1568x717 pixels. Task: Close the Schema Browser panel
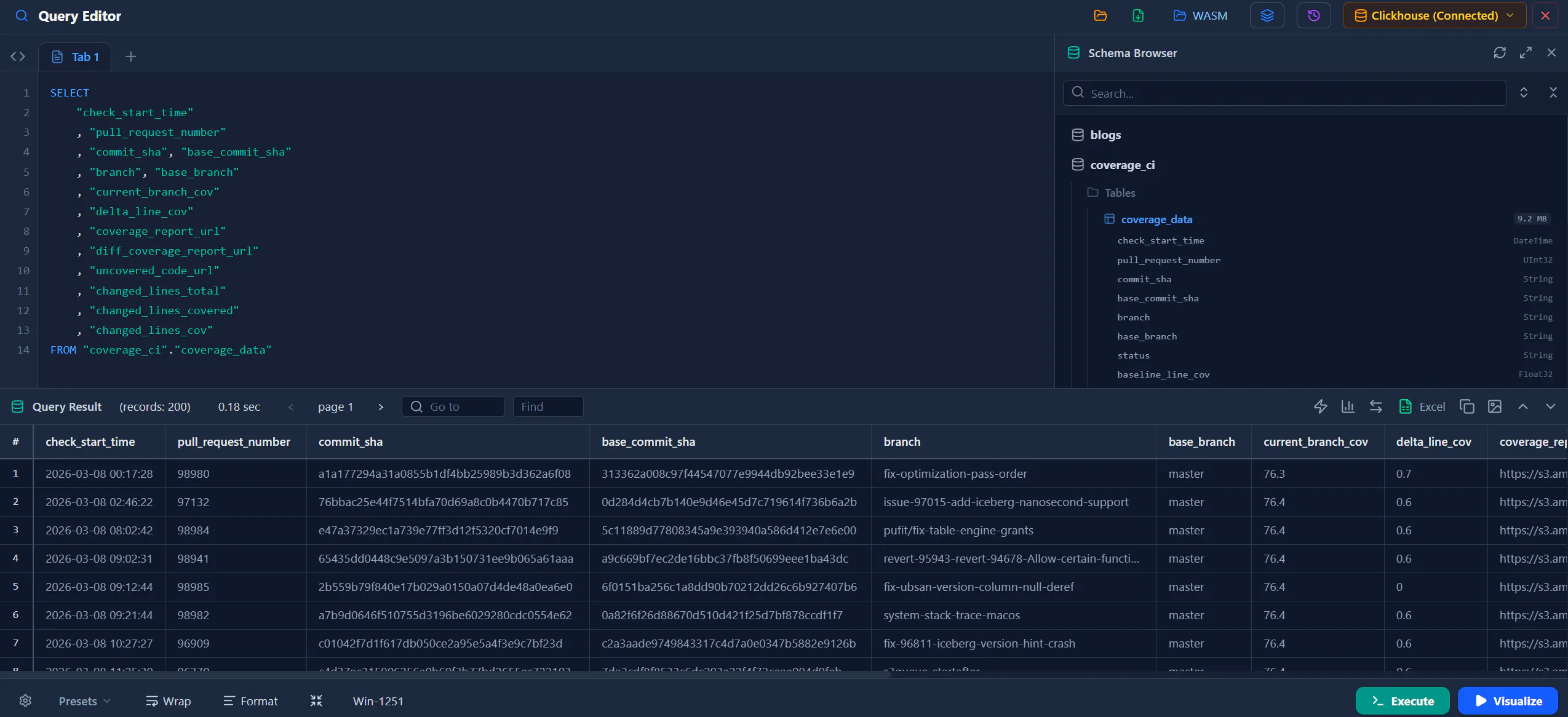[1551, 52]
